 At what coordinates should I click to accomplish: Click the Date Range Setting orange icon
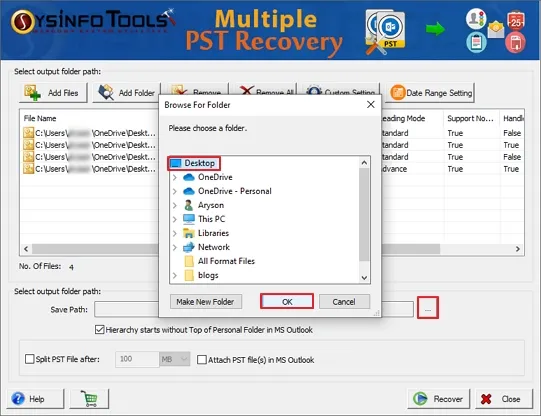point(397,92)
